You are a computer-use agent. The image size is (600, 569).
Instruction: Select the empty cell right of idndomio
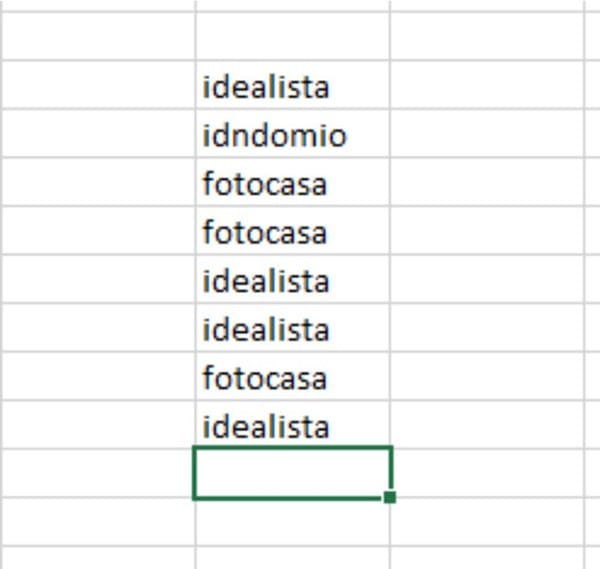487,135
